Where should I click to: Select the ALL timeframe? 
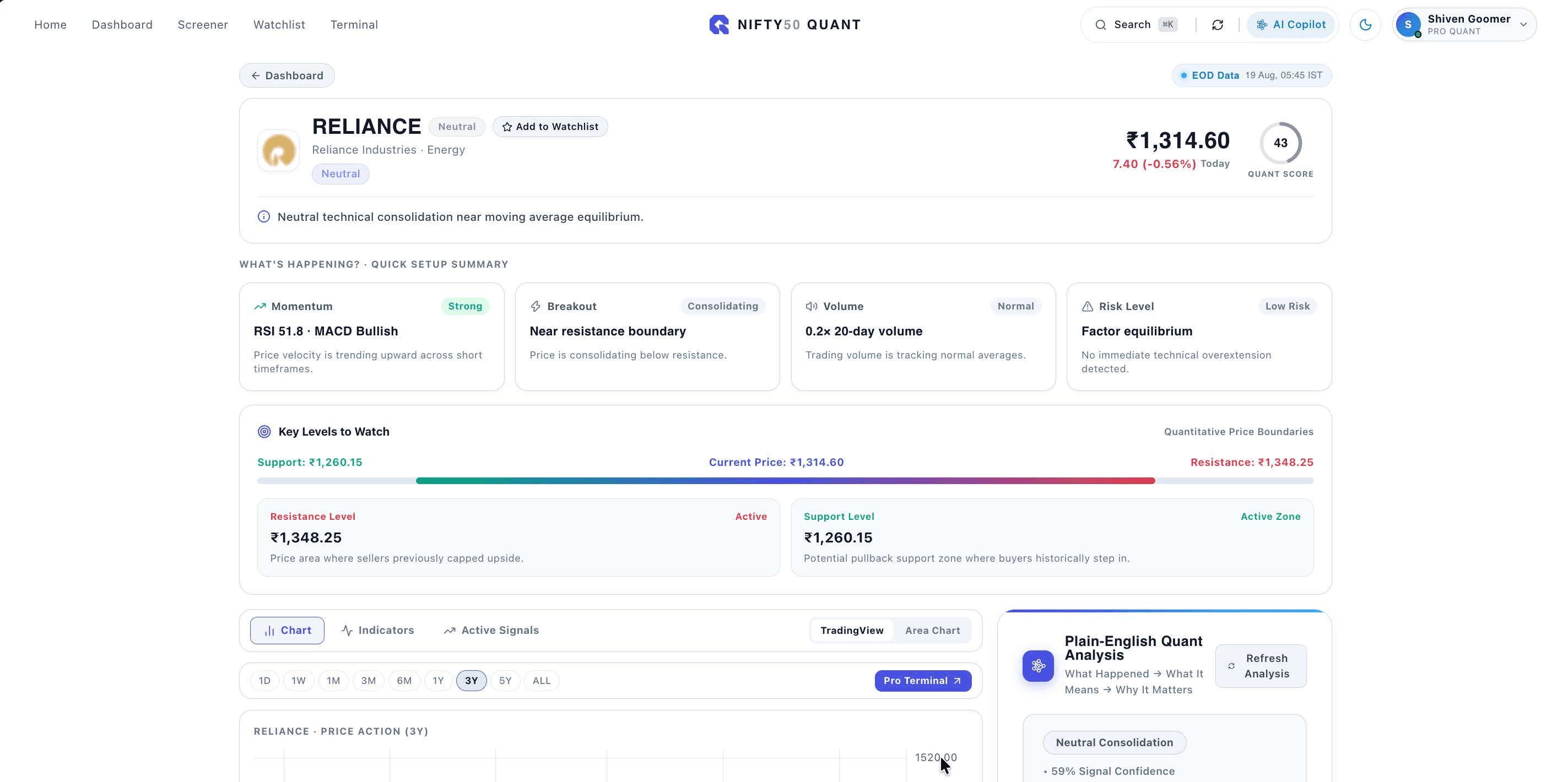click(x=541, y=680)
